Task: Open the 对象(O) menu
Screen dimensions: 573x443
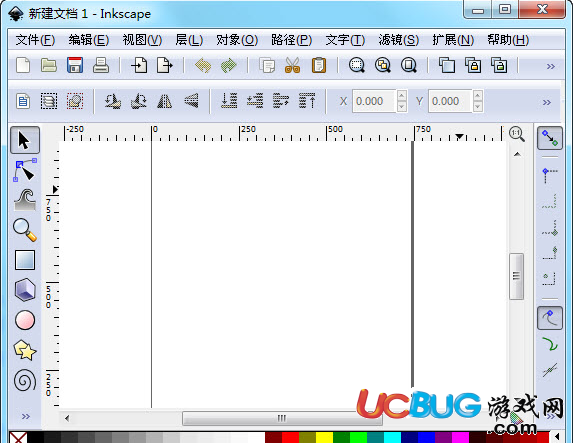Action: click(237, 39)
